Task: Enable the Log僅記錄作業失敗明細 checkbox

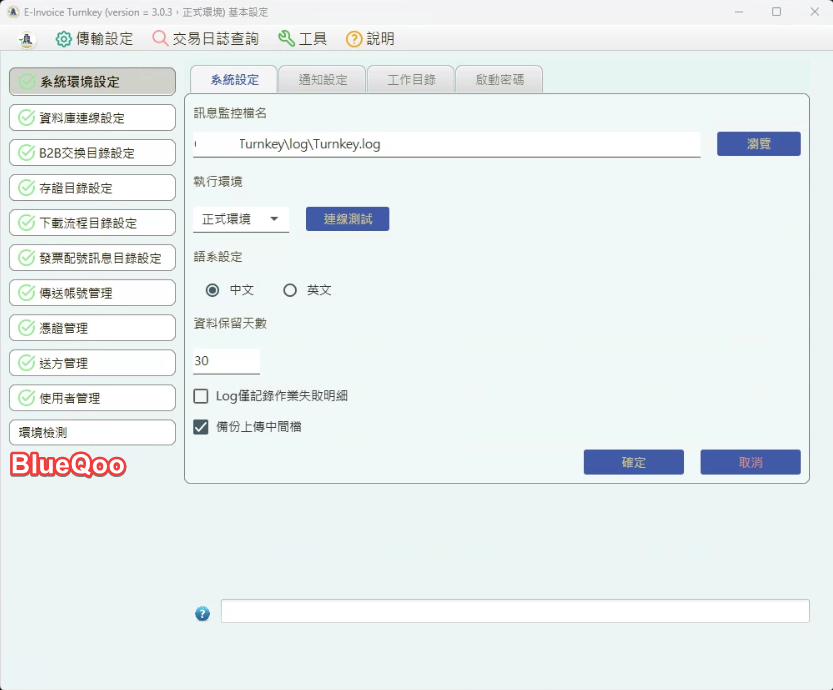Action: pos(201,396)
